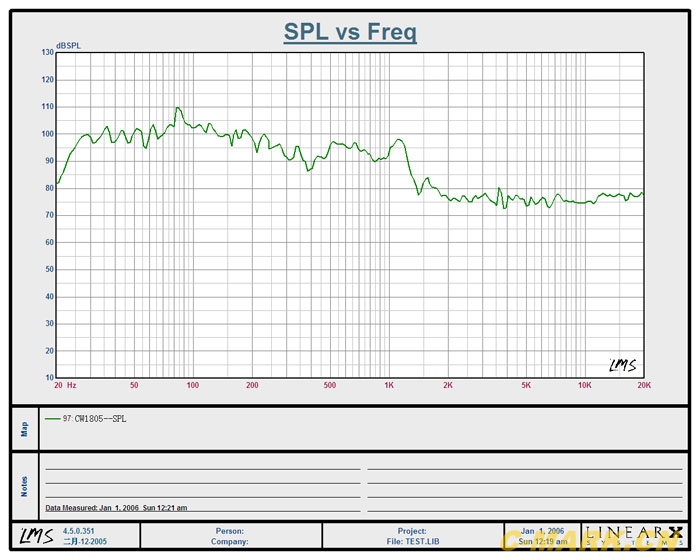Click the green line swatch in legend

[52, 419]
